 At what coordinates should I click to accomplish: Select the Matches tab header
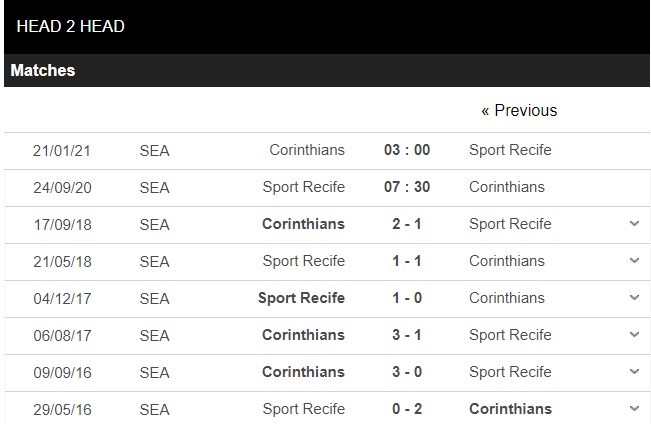point(43,71)
